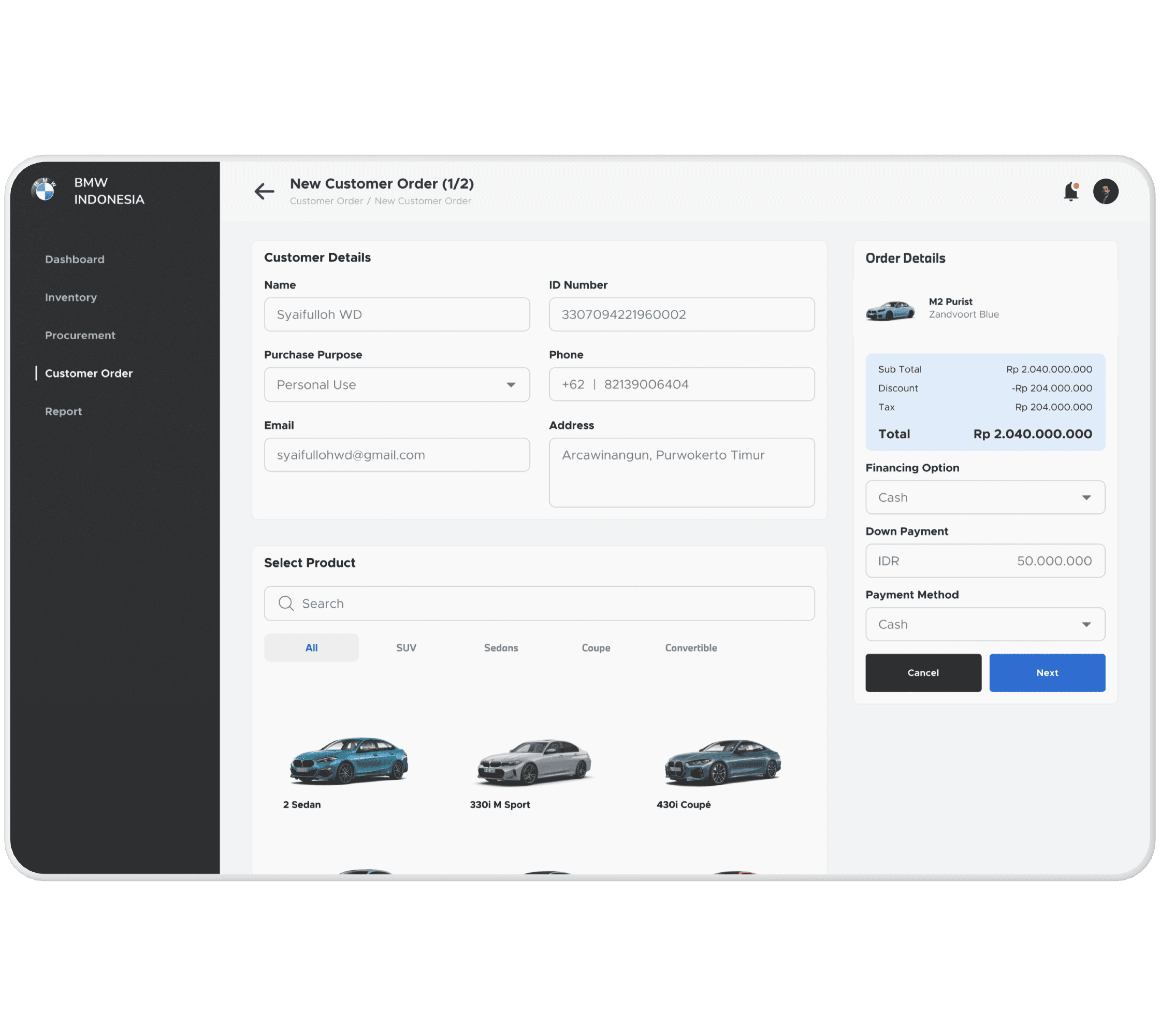This screenshot has height=1036, width=1160.
Task: Filter products by SUV
Action: pos(406,648)
